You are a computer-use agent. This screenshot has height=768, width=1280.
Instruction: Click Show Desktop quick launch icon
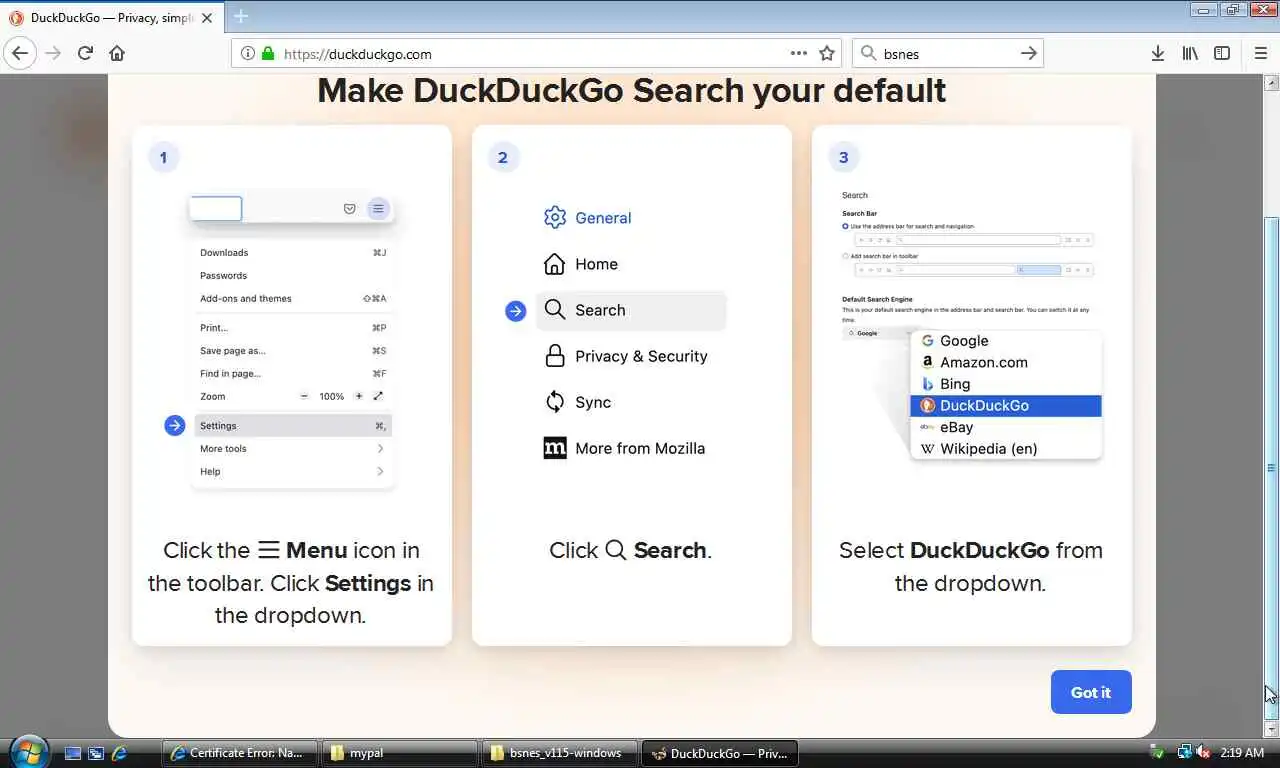[73, 753]
